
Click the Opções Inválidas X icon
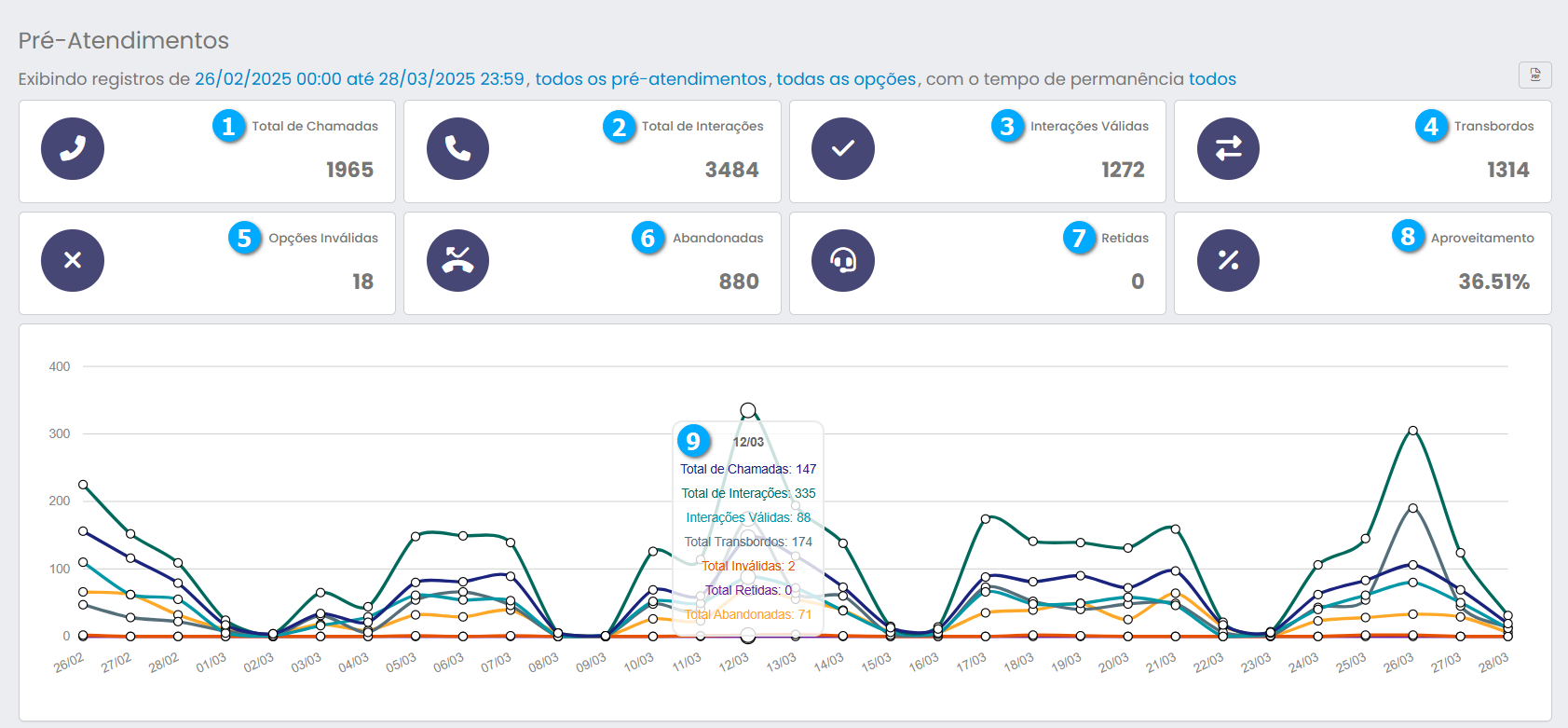pyautogui.click(x=73, y=261)
